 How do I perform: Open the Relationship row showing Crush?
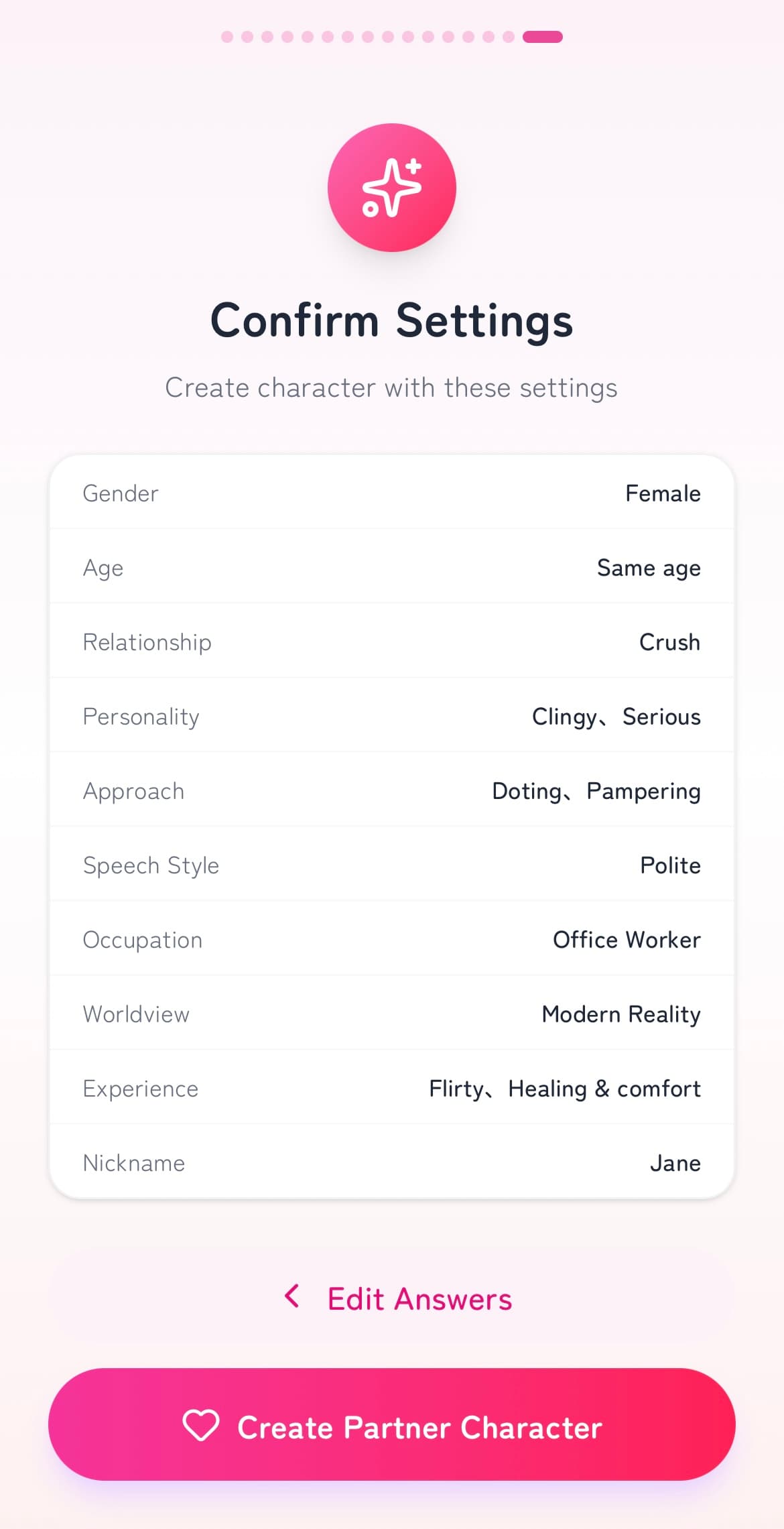click(392, 642)
